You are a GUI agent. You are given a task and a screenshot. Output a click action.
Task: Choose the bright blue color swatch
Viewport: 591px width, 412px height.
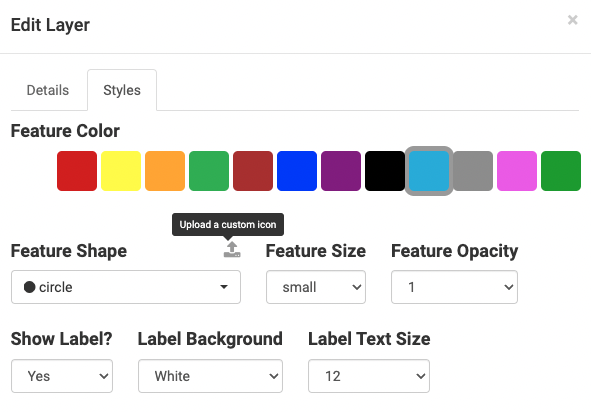click(x=297, y=171)
